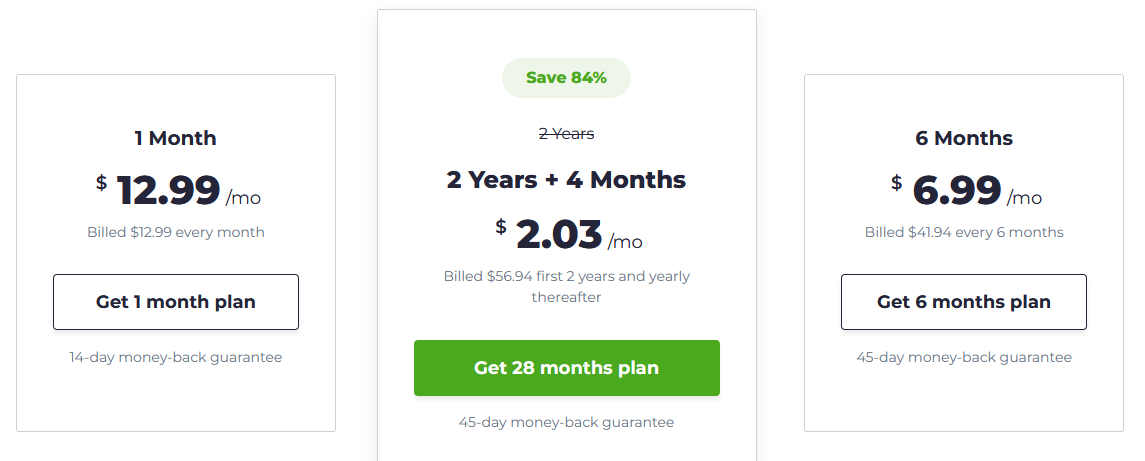Choose the green Get 28 months plan button
1145x461 pixels.
point(567,367)
